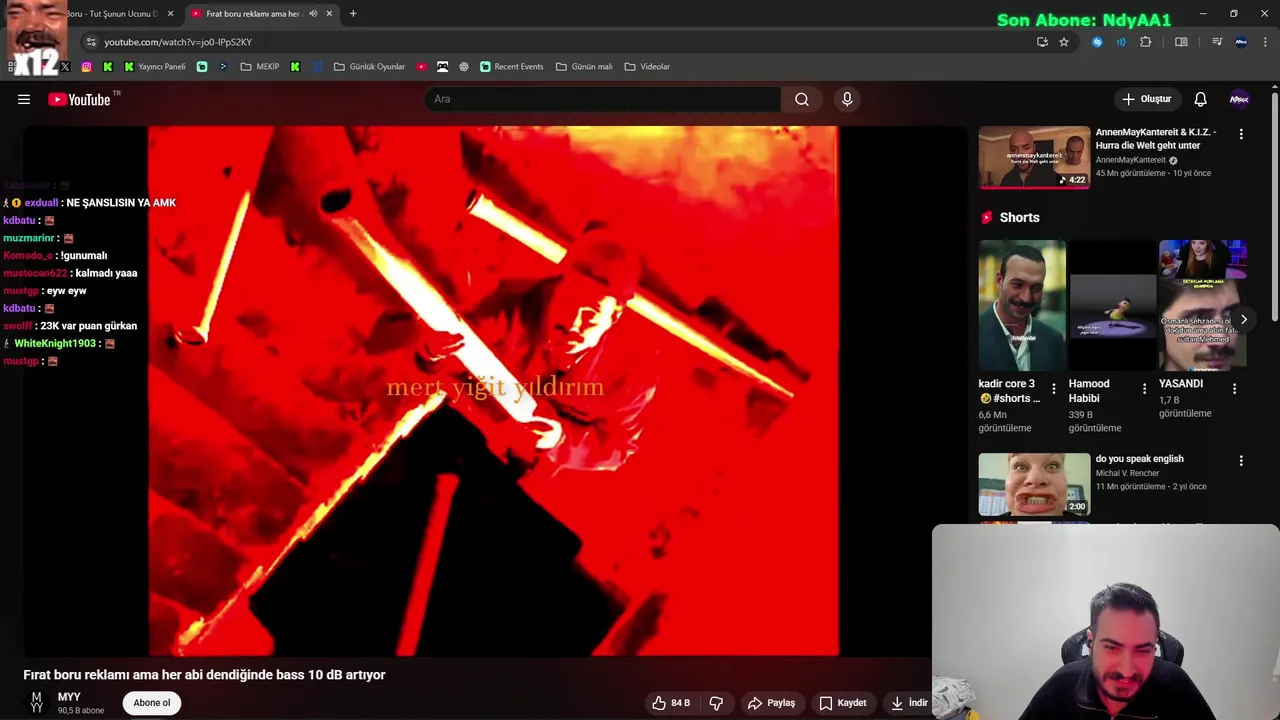Image resolution: width=1280 pixels, height=720 pixels.
Task: Bookmark this page with the star icon
Action: coord(1064,42)
